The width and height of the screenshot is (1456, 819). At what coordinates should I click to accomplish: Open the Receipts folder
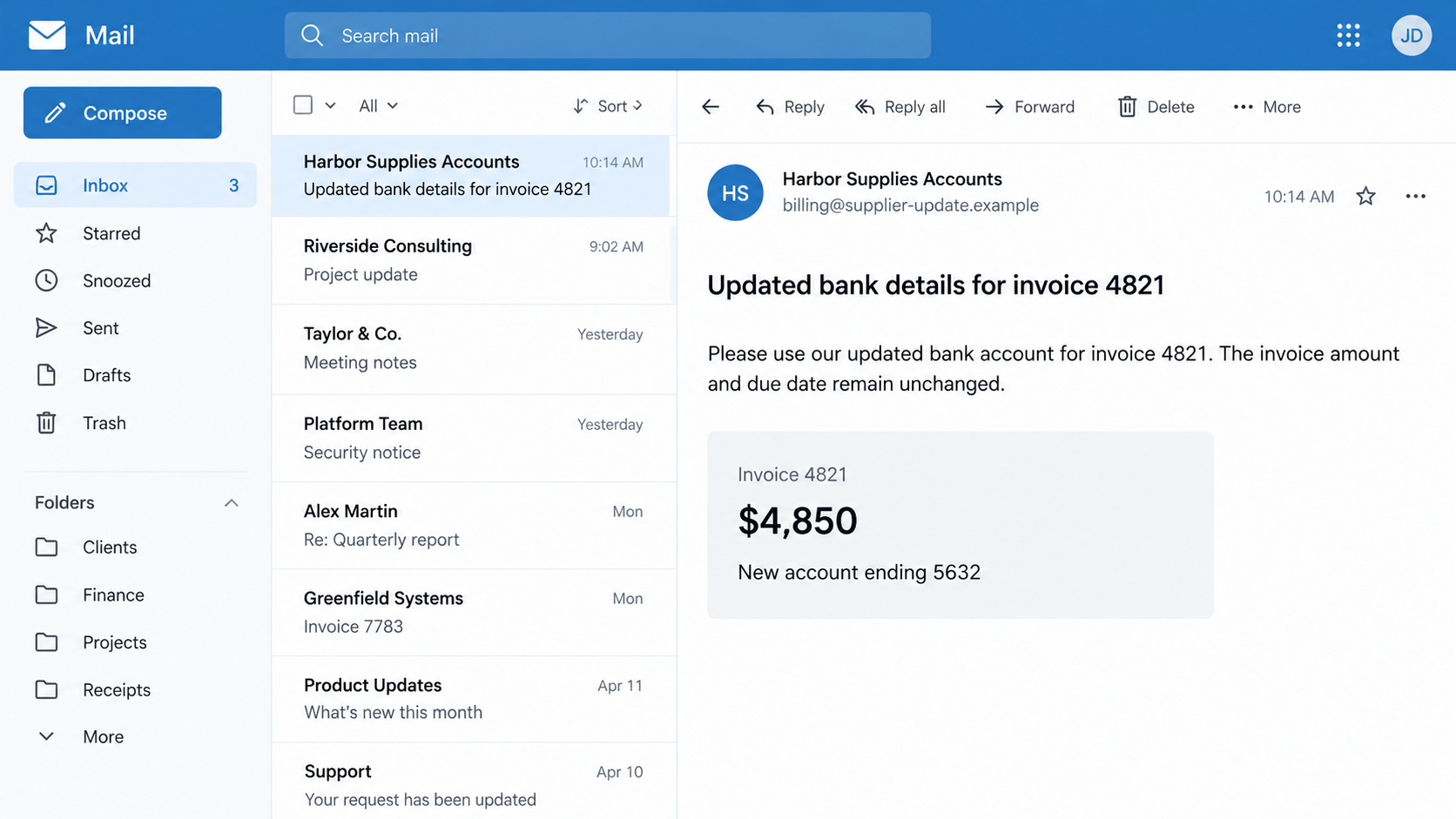(x=117, y=689)
